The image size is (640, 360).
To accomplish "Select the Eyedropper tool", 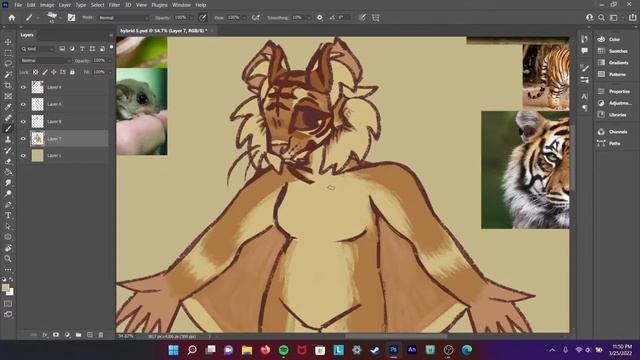I will (x=8, y=107).
